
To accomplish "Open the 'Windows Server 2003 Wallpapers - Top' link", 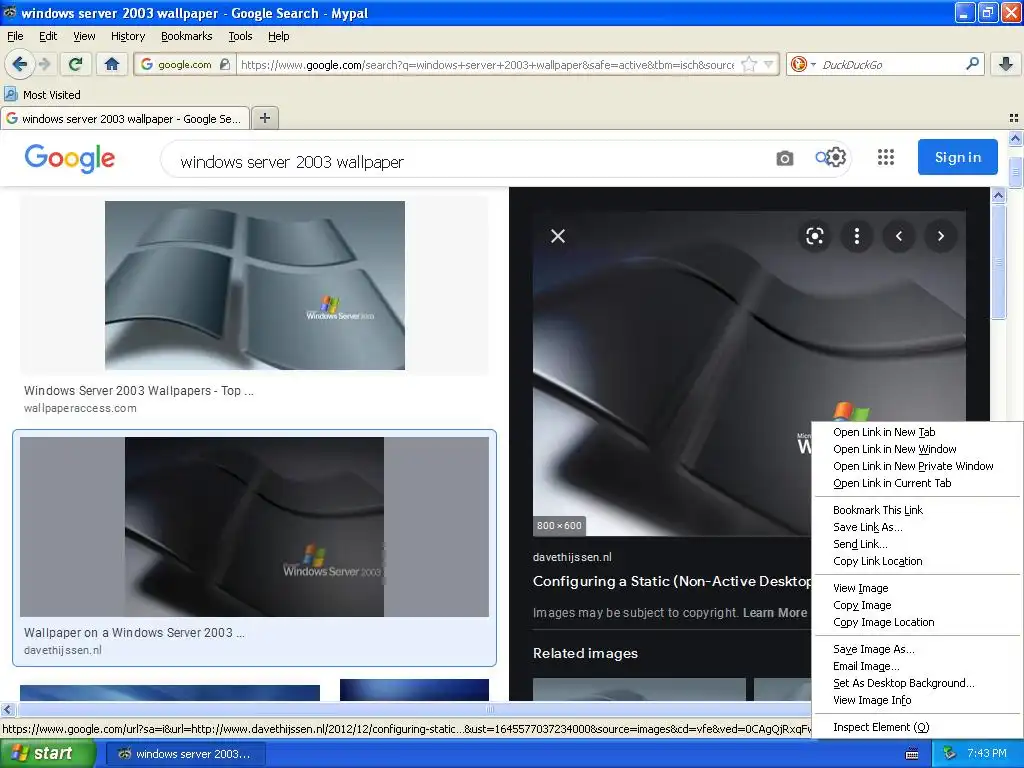I will point(139,391).
